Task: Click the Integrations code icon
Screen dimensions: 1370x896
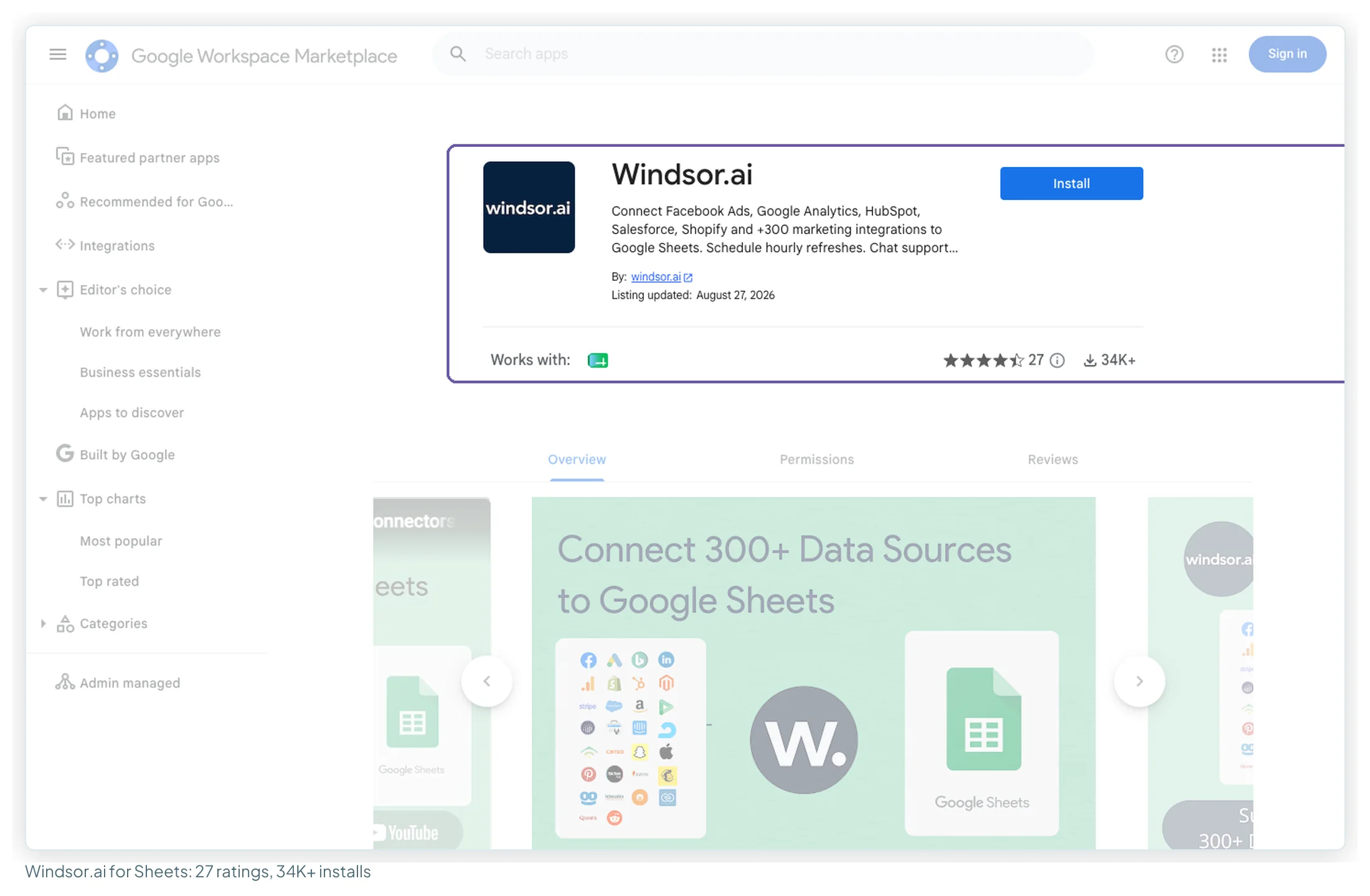Action: pos(65,245)
